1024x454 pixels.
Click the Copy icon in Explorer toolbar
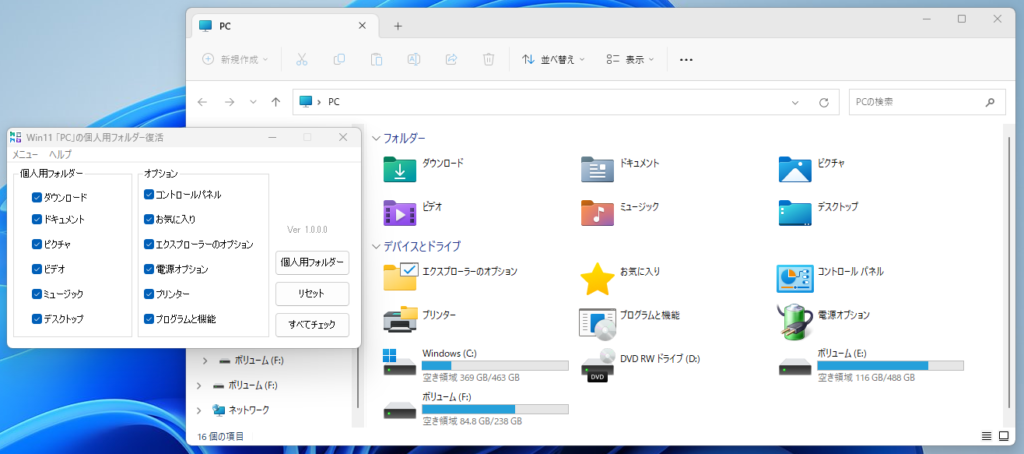339,59
